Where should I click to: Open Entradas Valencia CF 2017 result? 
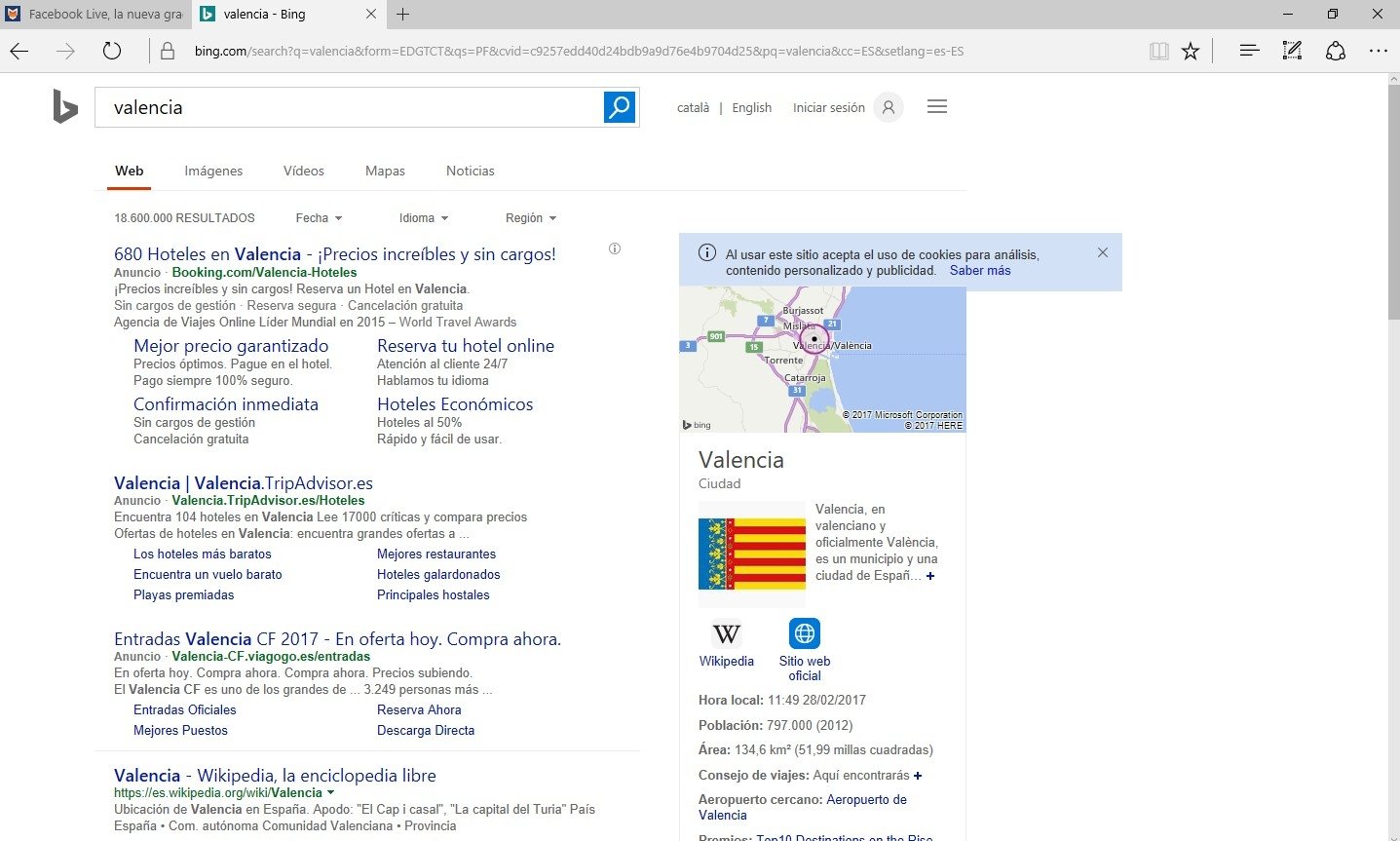coord(337,639)
